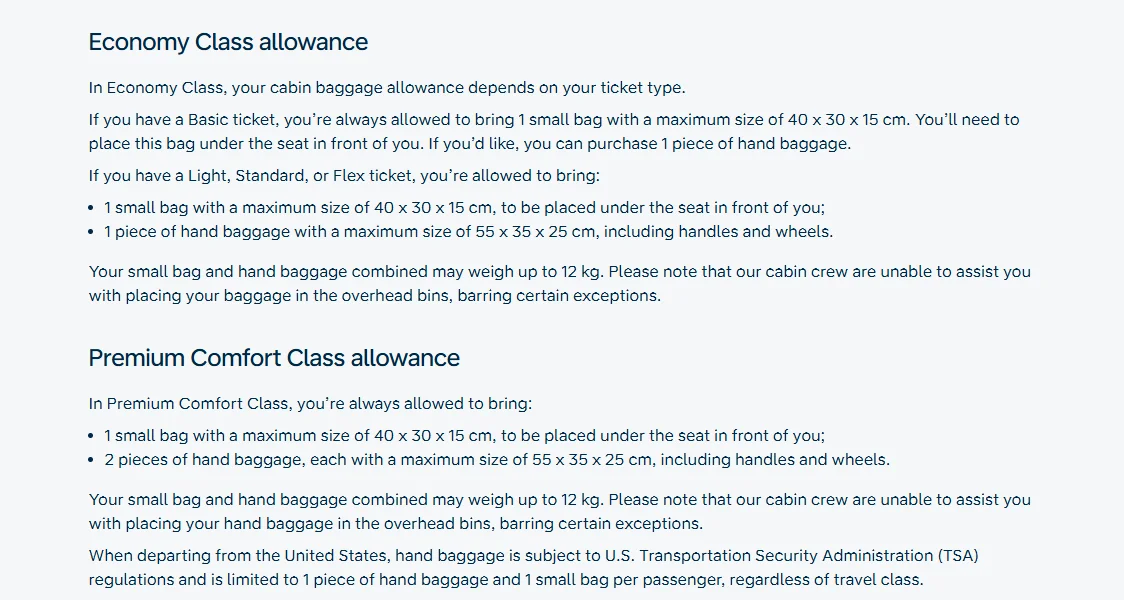Click the word Flex in the ticket types line
Image resolution: width=1124 pixels, height=600 pixels.
click(x=347, y=176)
